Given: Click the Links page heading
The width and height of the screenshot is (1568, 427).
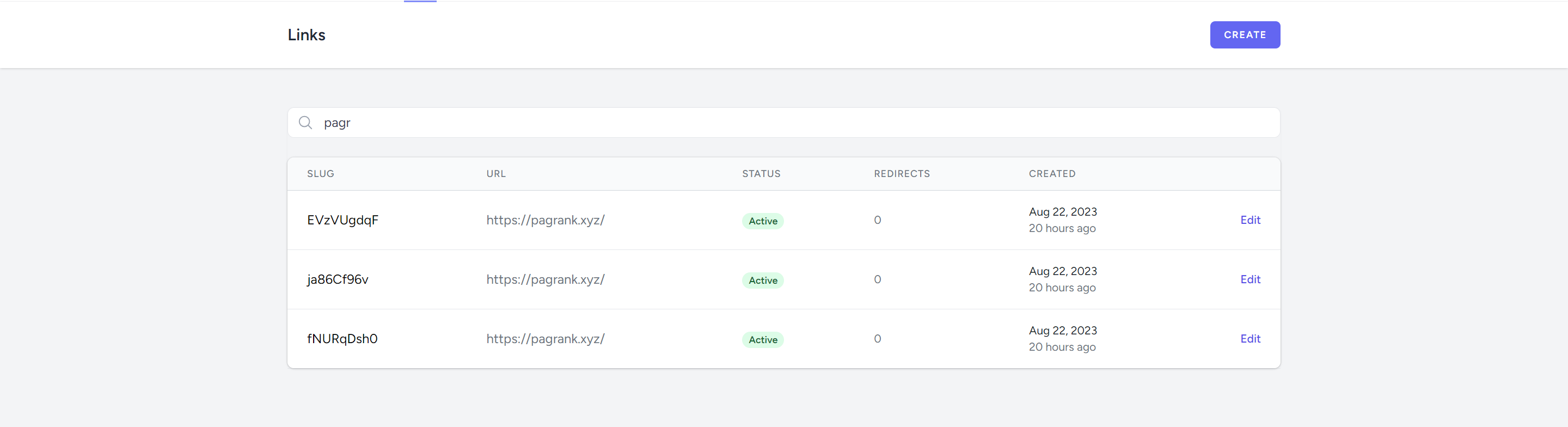Looking at the screenshot, I should pos(306,35).
